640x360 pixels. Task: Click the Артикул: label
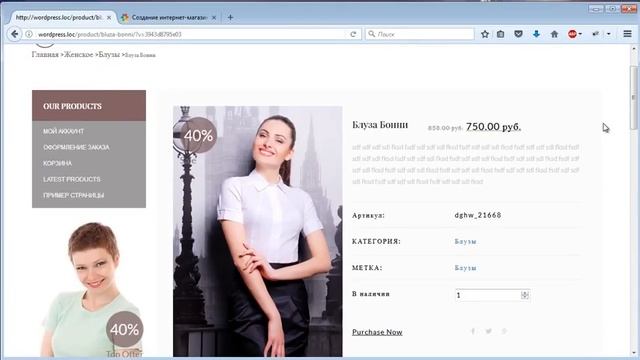[x=368, y=216]
